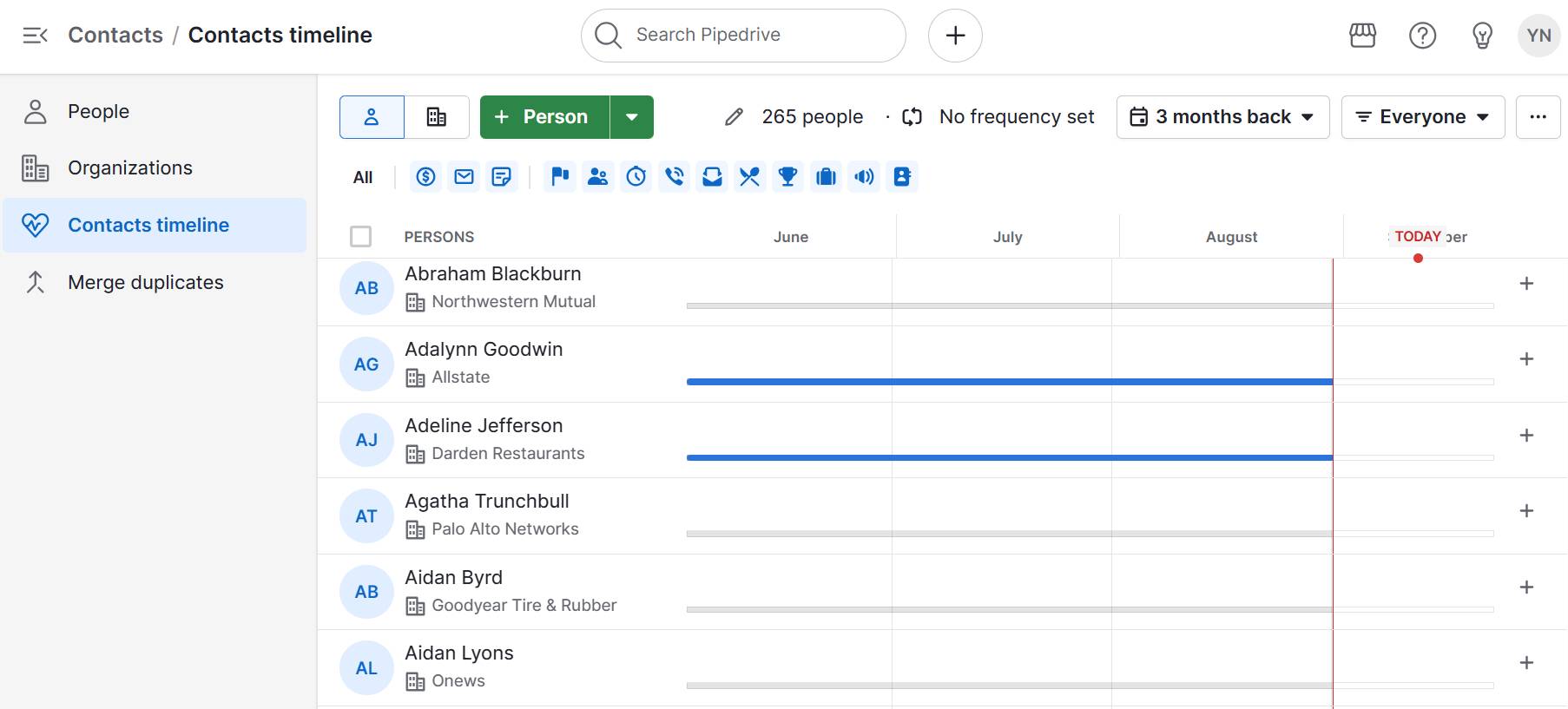Filter timeline by email icon
Image resolution: width=1568 pixels, height=709 pixels.
(x=464, y=177)
